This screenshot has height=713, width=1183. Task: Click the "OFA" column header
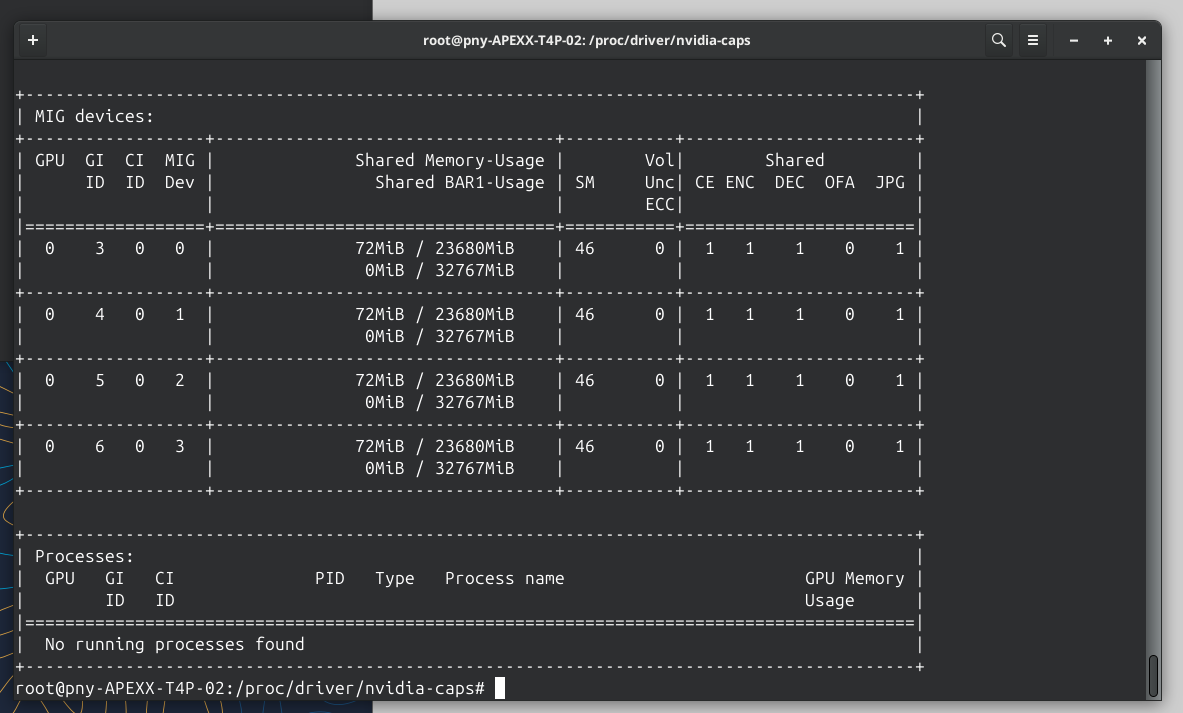point(839,182)
